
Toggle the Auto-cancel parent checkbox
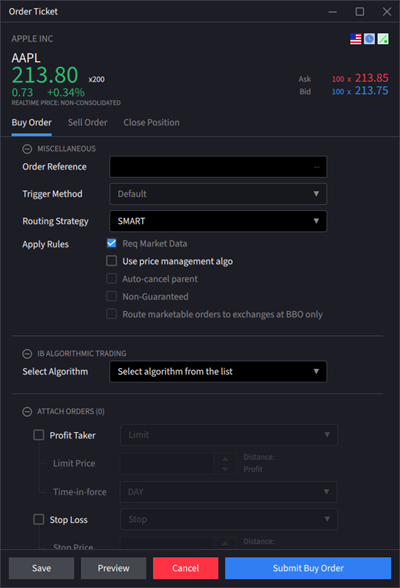click(111, 279)
